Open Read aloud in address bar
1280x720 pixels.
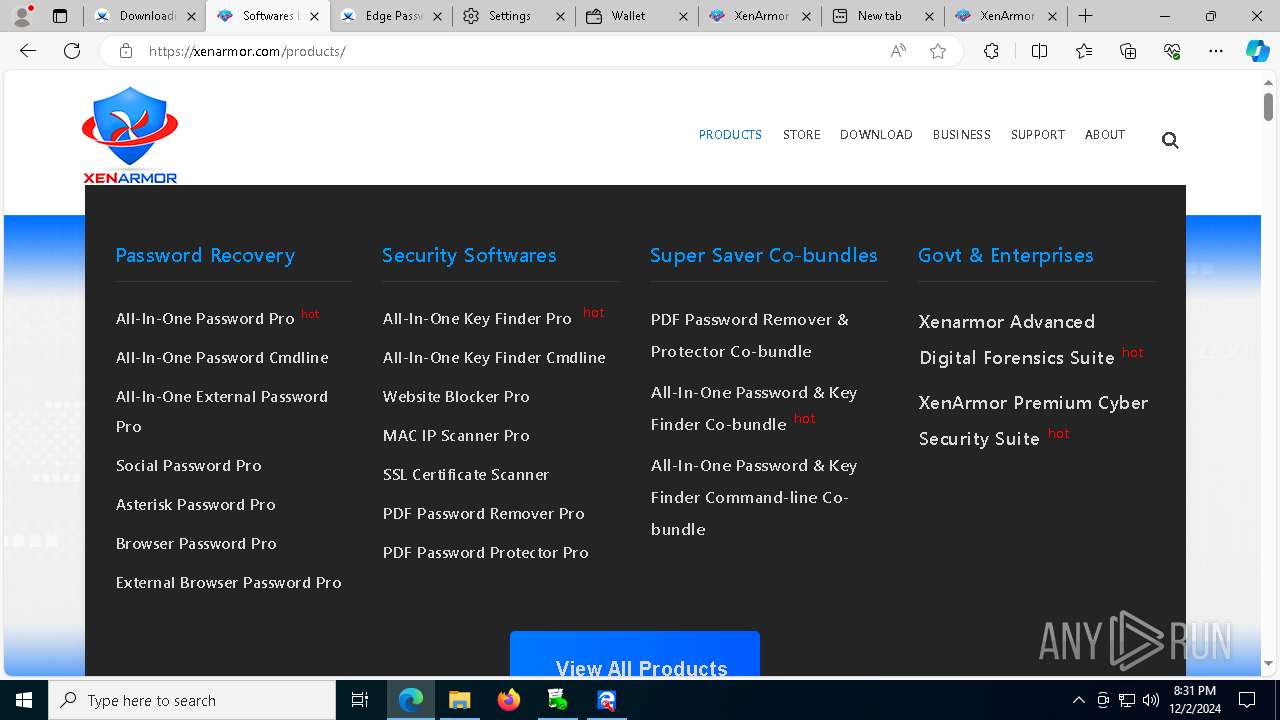pyautogui.click(x=898, y=51)
